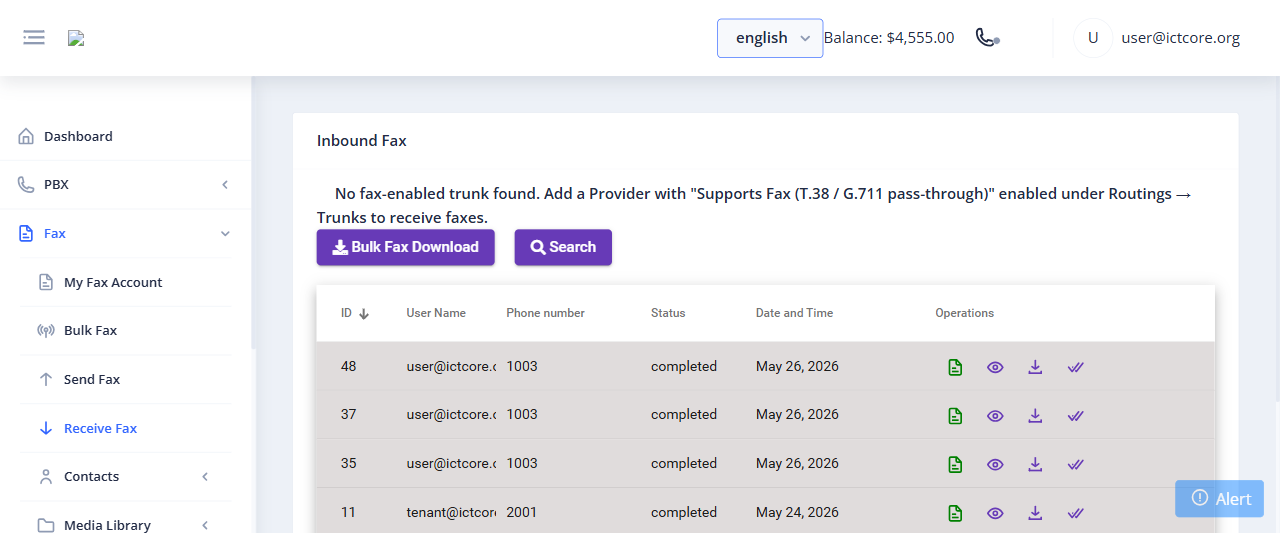View fax 35 with eye icon
This screenshot has height=533, width=1280.
coord(995,464)
